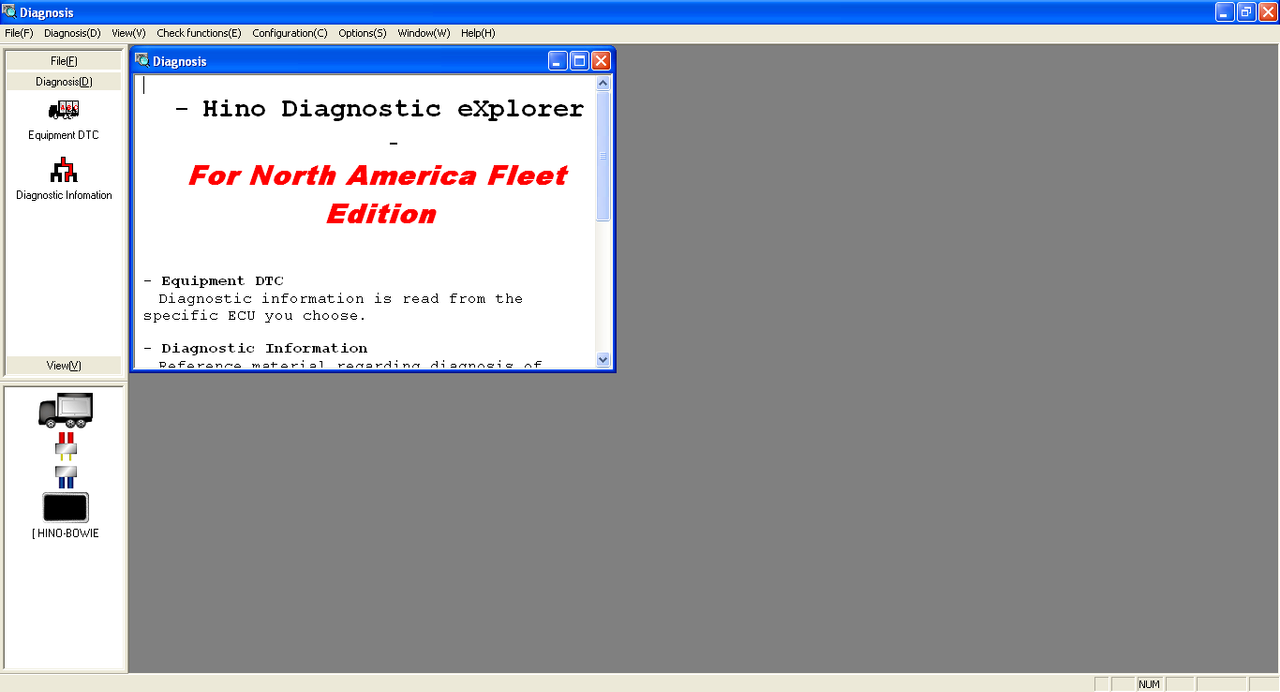
Task: Open the Equipment DTC truck icon
Action: click(64, 110)
